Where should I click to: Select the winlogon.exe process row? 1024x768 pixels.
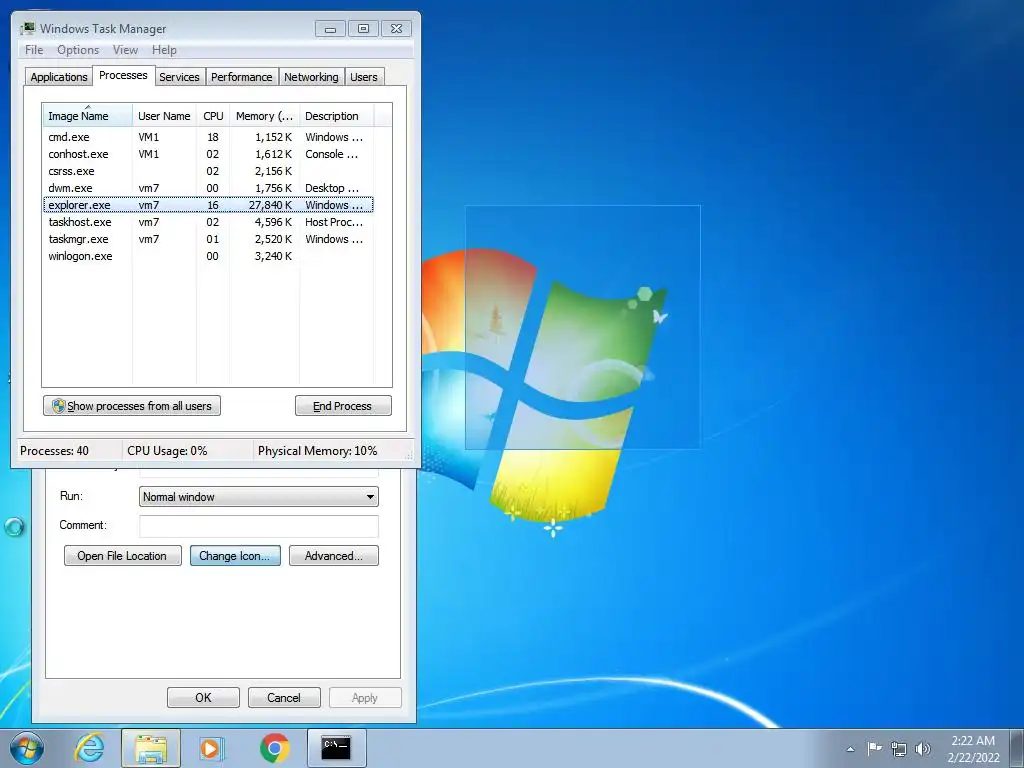click(208, 256)
